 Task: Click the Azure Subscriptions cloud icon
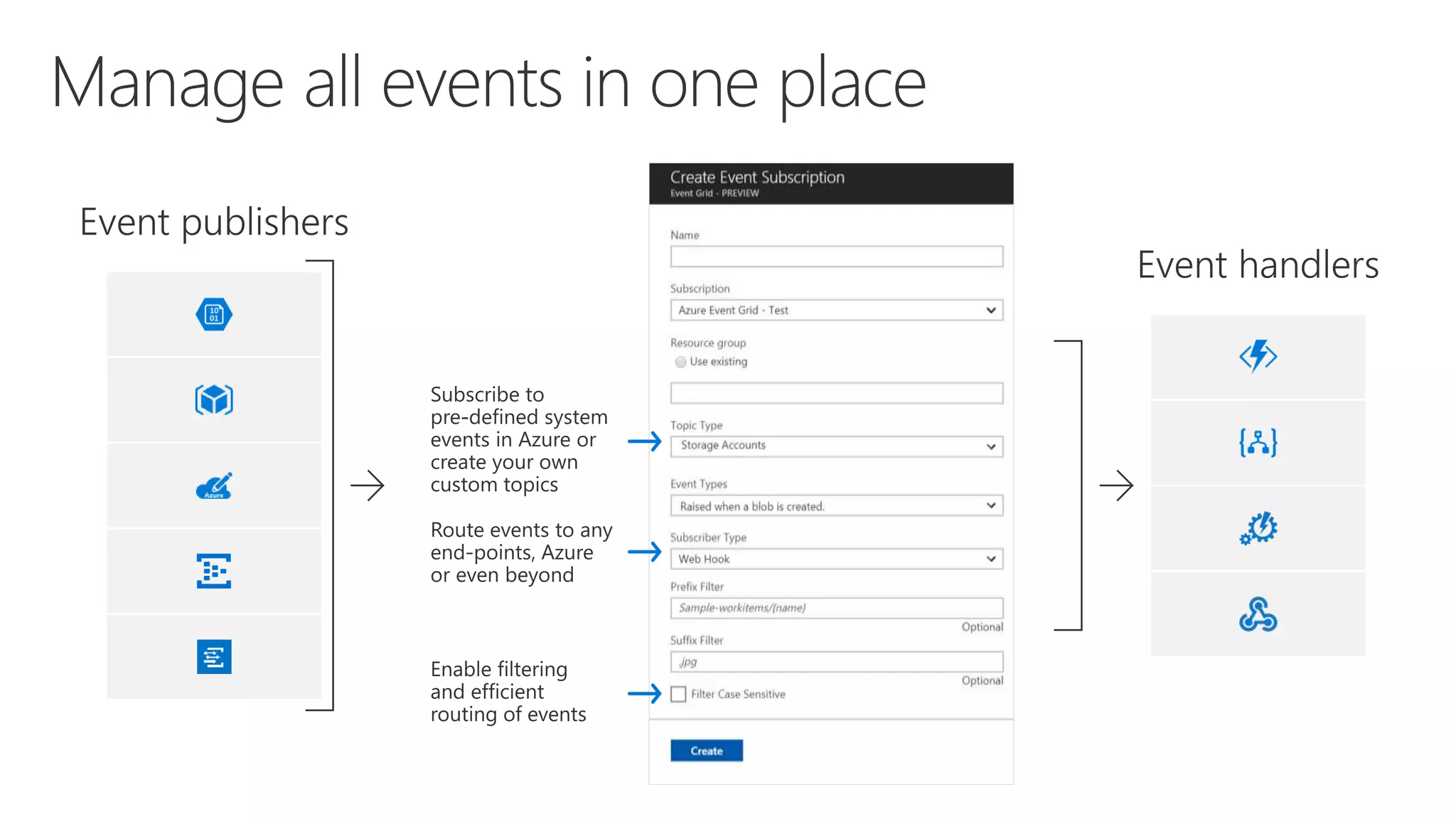coord(214,486)
